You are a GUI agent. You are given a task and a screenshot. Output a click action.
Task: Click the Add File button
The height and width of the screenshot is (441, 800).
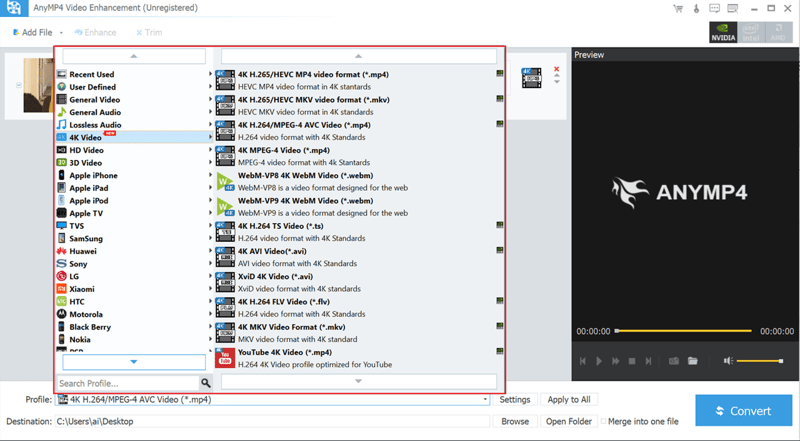pos(32,32)
